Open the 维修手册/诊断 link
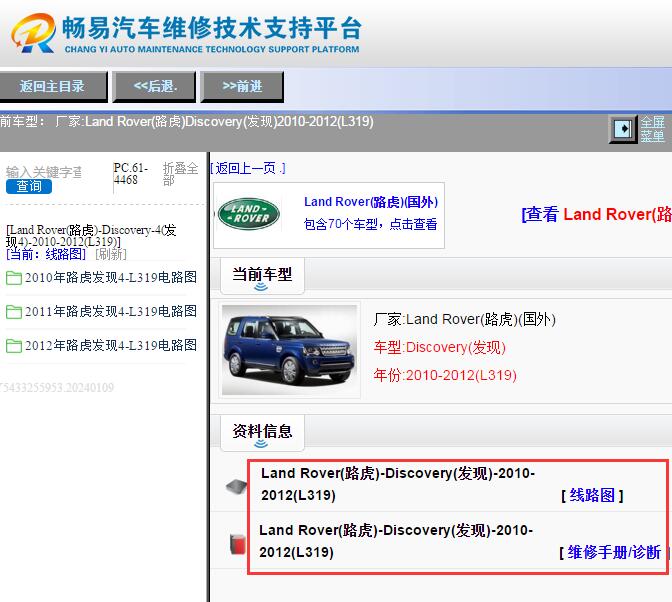This screenshot has height=602, width=672. click(x=614, y=553)
